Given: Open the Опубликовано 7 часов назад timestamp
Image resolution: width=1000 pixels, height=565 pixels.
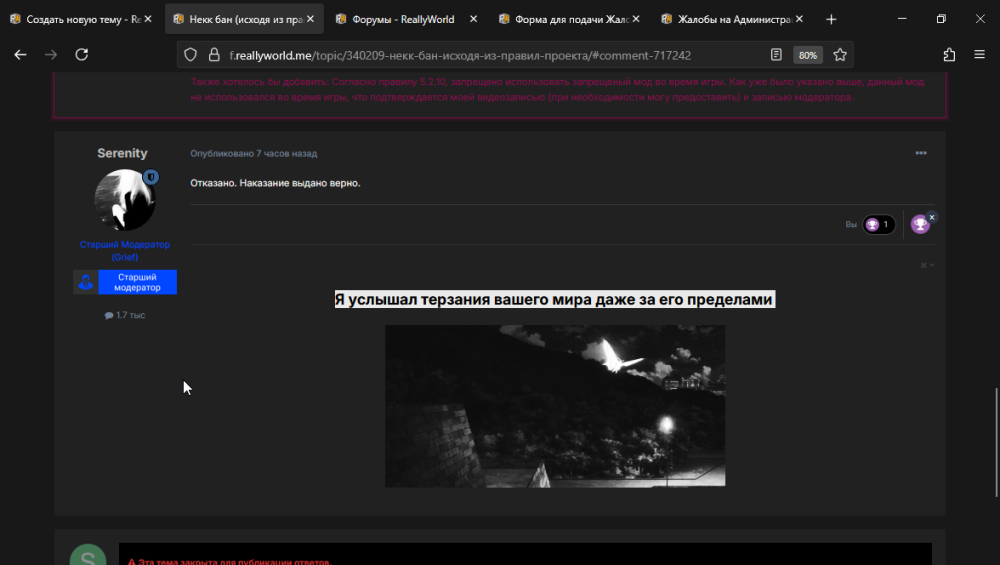Looking at the screenshot, I should (x=253, y=154).
